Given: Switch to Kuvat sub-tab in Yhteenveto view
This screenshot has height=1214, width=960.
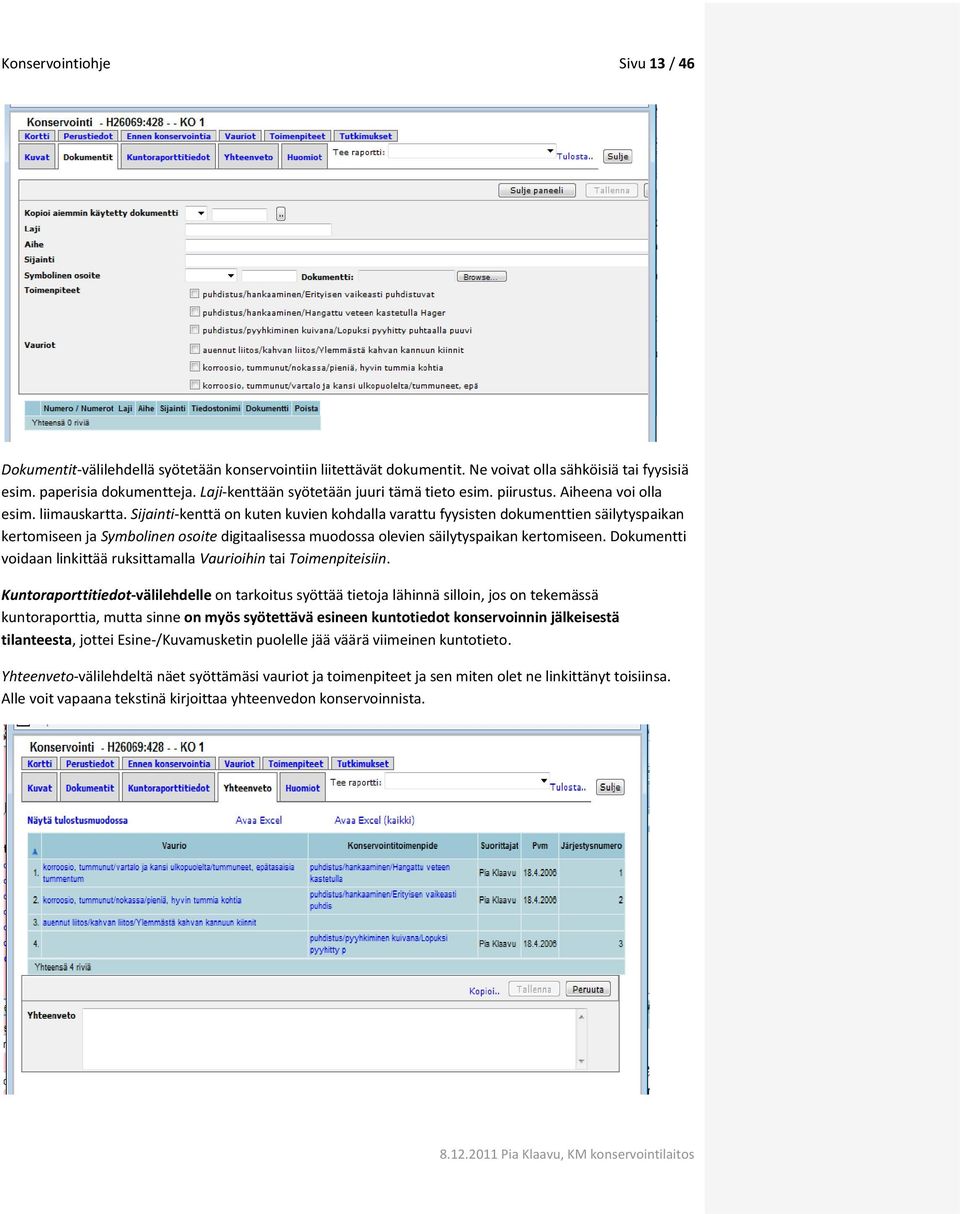Looking at the screenshot, I should 39,788.
